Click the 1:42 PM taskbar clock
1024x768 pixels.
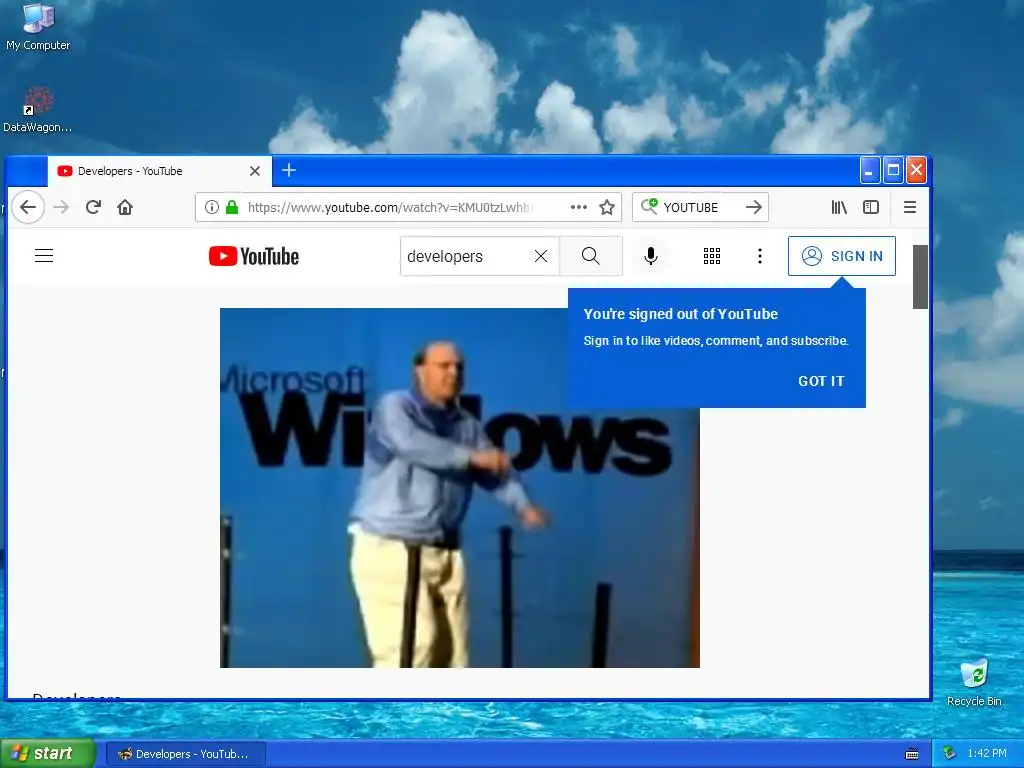point(987,754)
